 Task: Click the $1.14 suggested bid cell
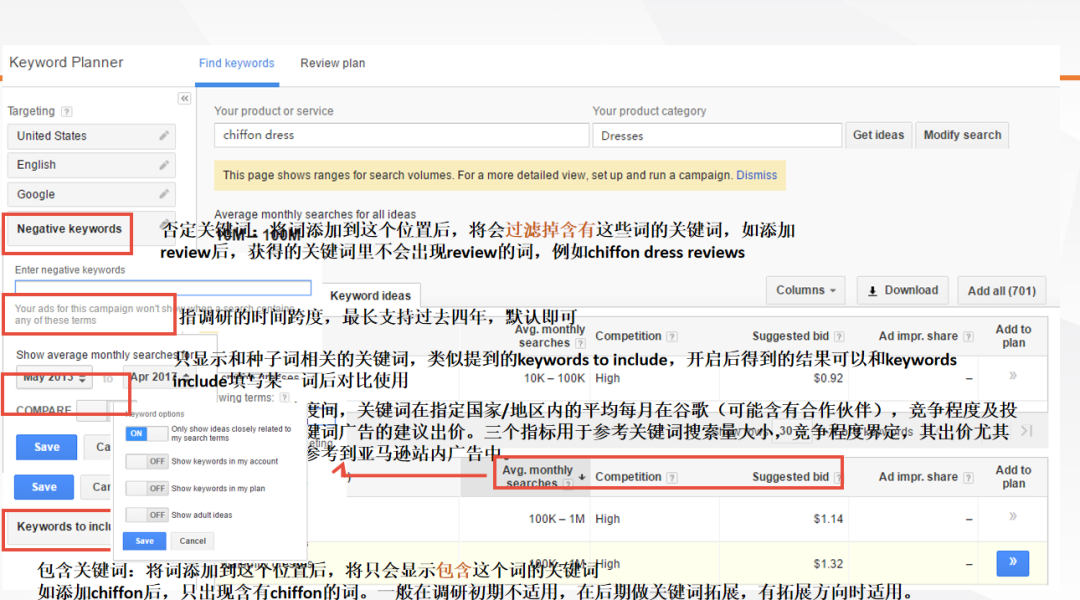pyautogui.click(x=828, y=519)
